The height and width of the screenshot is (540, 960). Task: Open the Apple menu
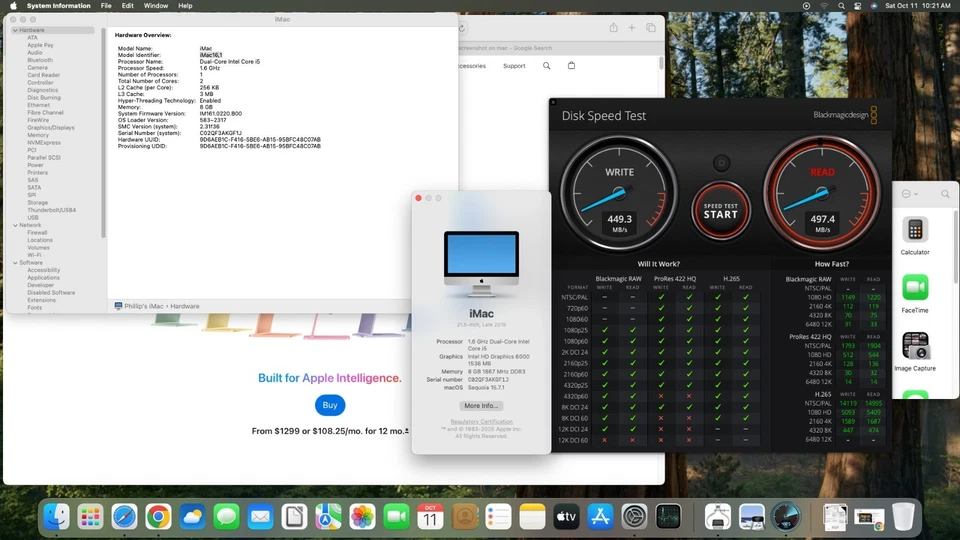click(13, 6)
